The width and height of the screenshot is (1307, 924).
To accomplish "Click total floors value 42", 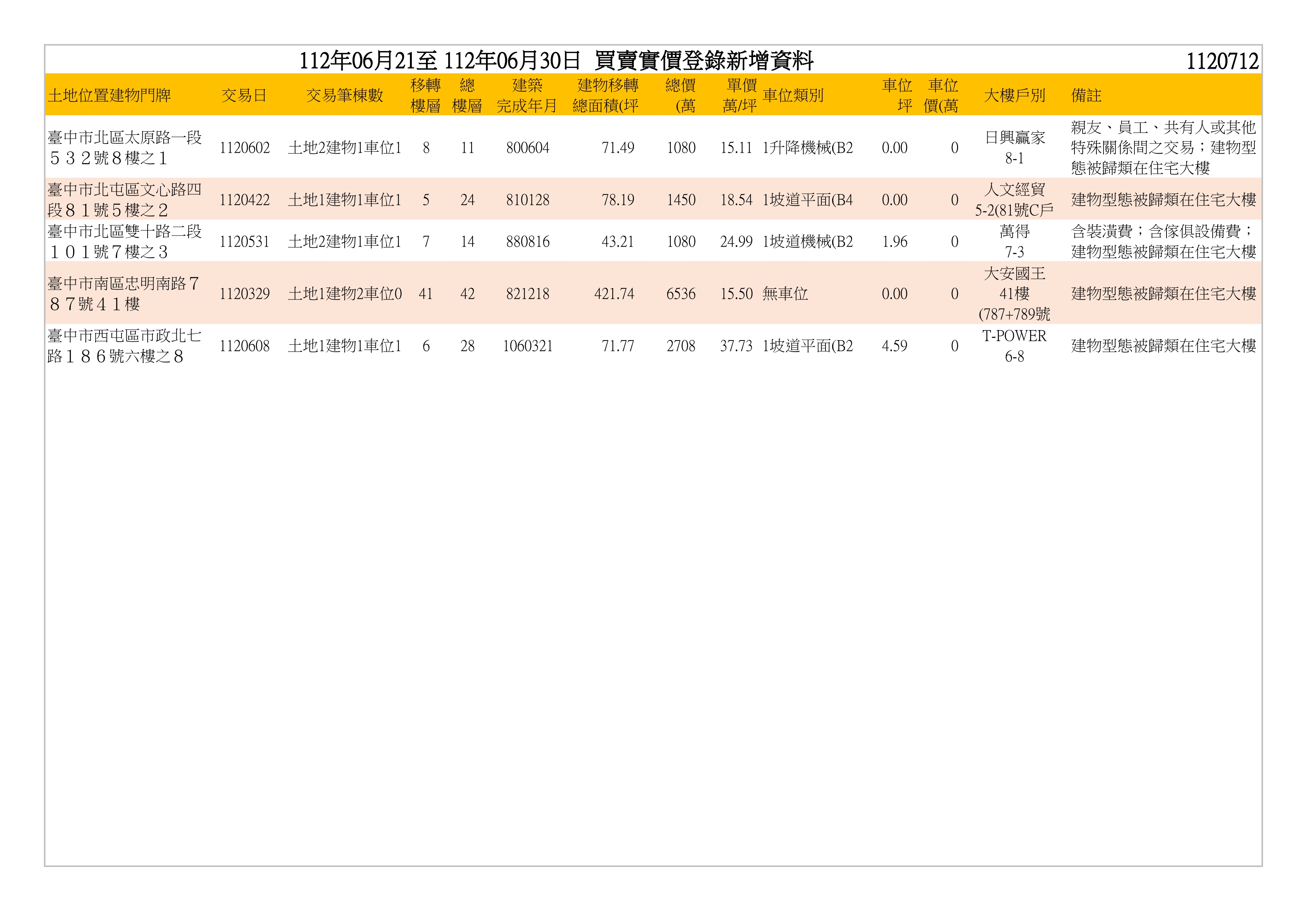I will [467, 294].
